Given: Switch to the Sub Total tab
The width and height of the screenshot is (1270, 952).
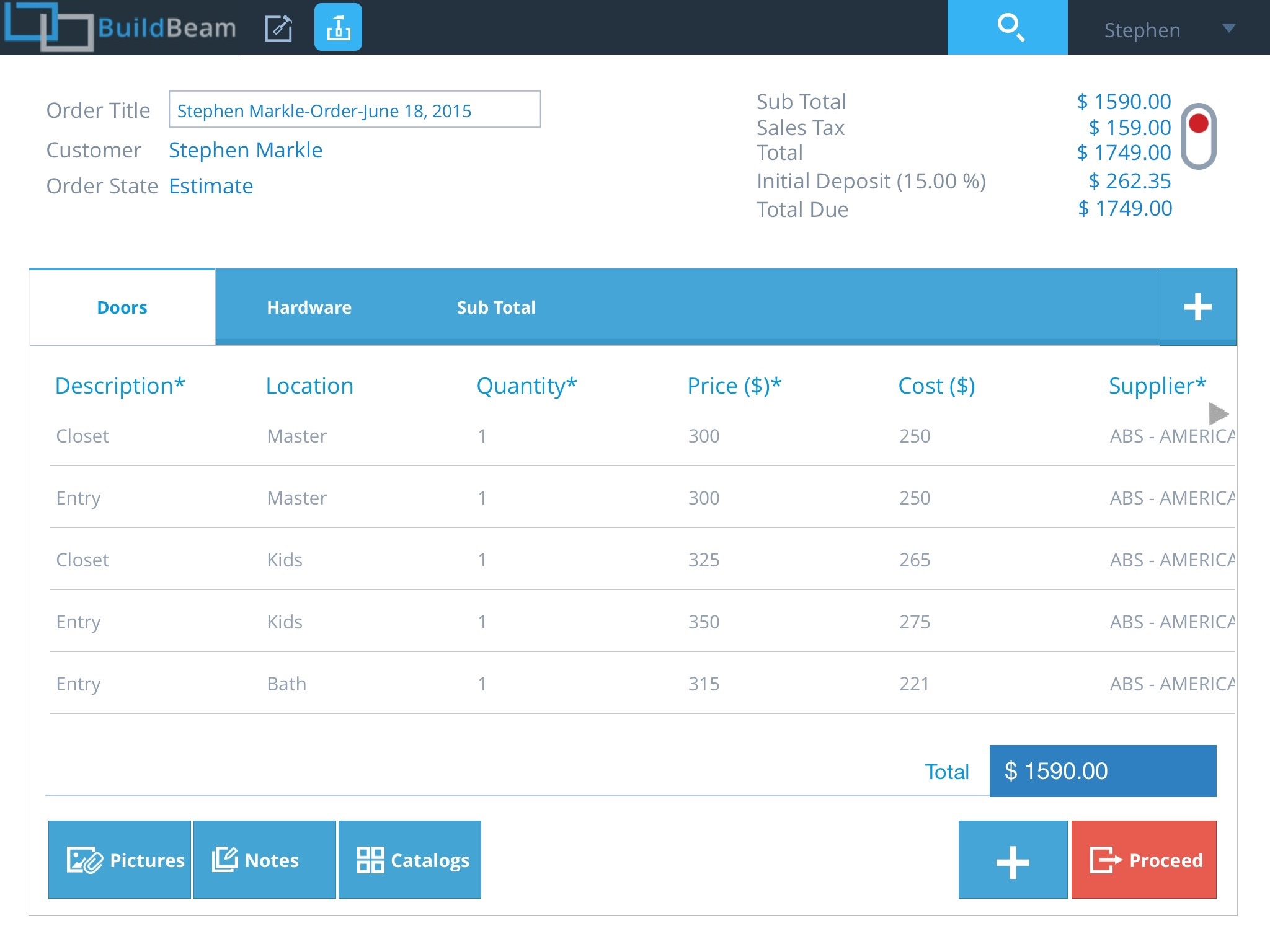Looking at the screenshot, I should pyautogui.click(x=496, y=307).
